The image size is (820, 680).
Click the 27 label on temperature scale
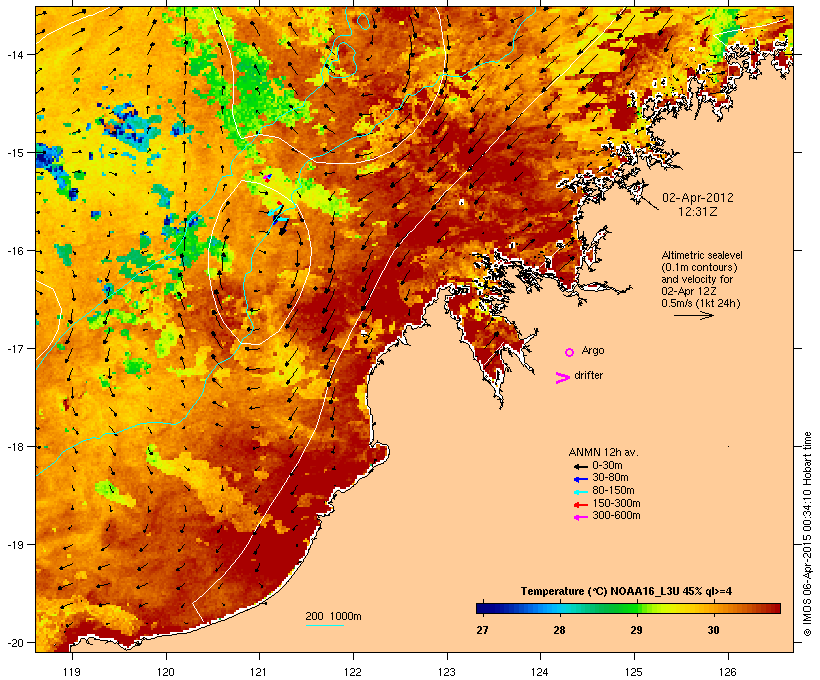pos(482,630)
